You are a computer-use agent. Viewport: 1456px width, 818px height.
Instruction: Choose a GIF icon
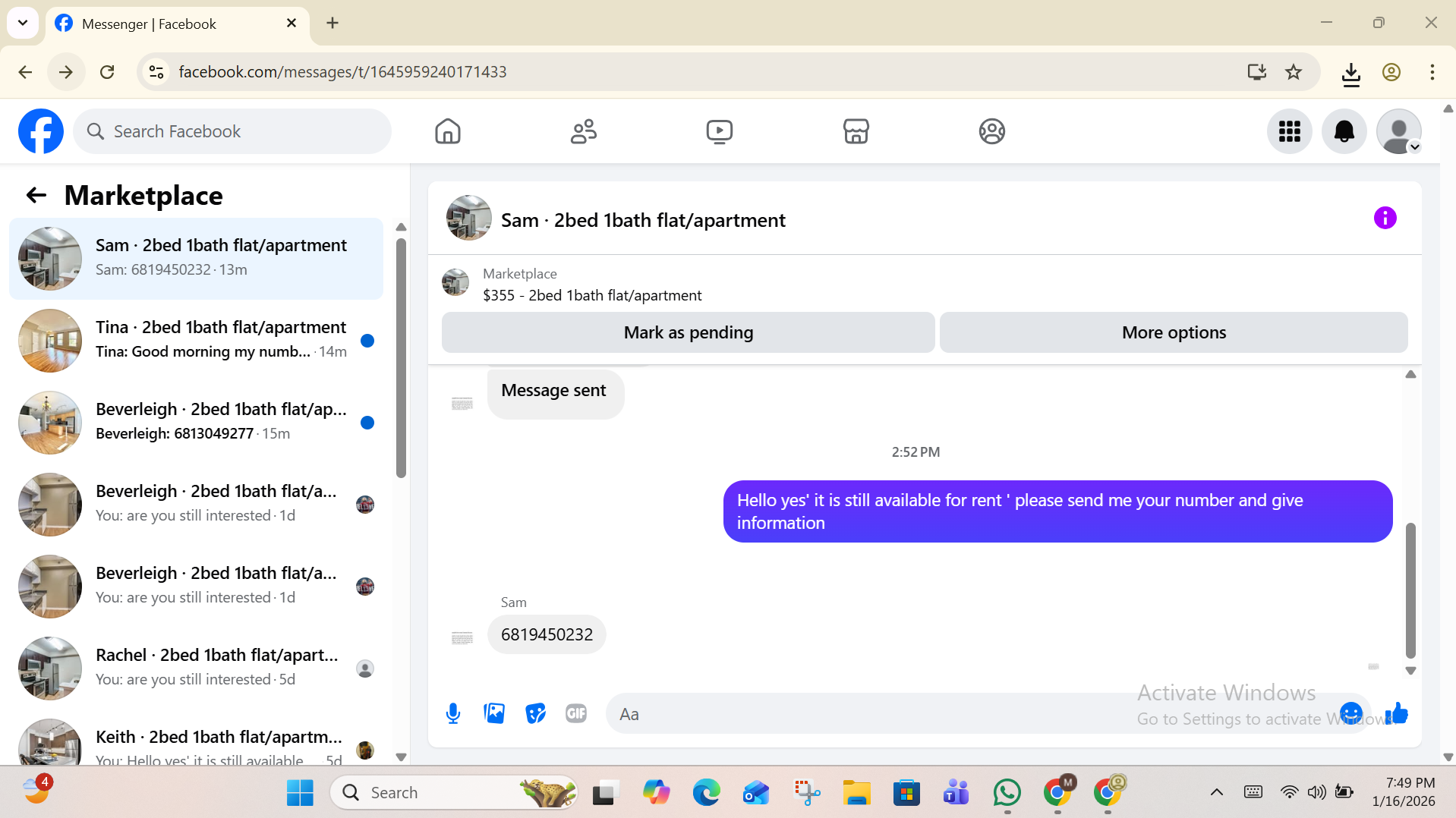click(576, 713)
